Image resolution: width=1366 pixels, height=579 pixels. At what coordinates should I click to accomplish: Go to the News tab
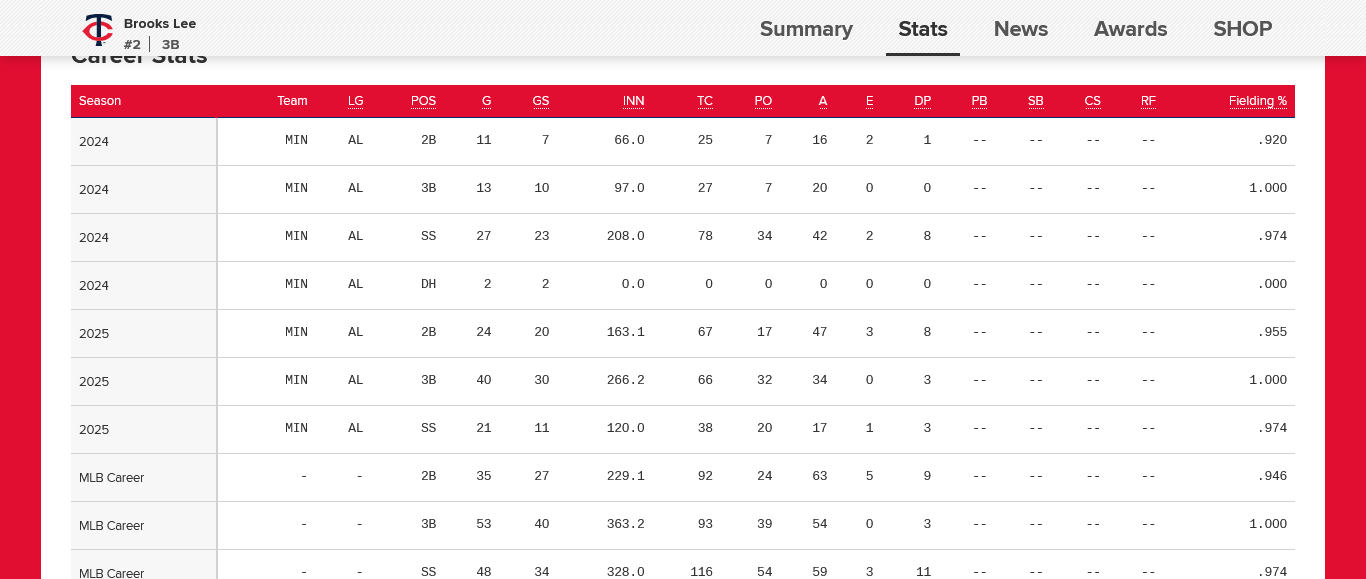pos(1020,29)
